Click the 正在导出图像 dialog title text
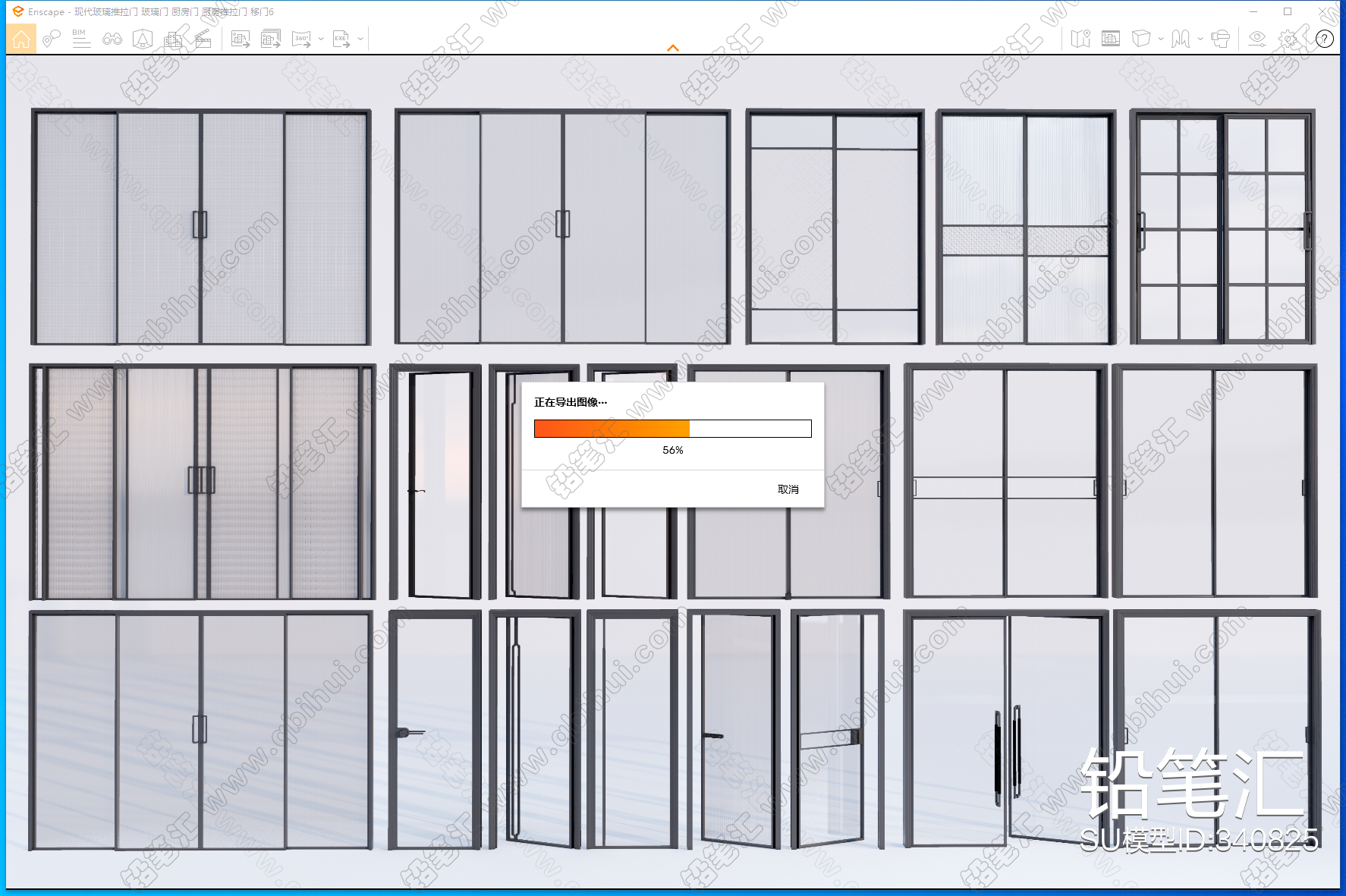Viewport: 1346px width, 896px height. point(571,402)
